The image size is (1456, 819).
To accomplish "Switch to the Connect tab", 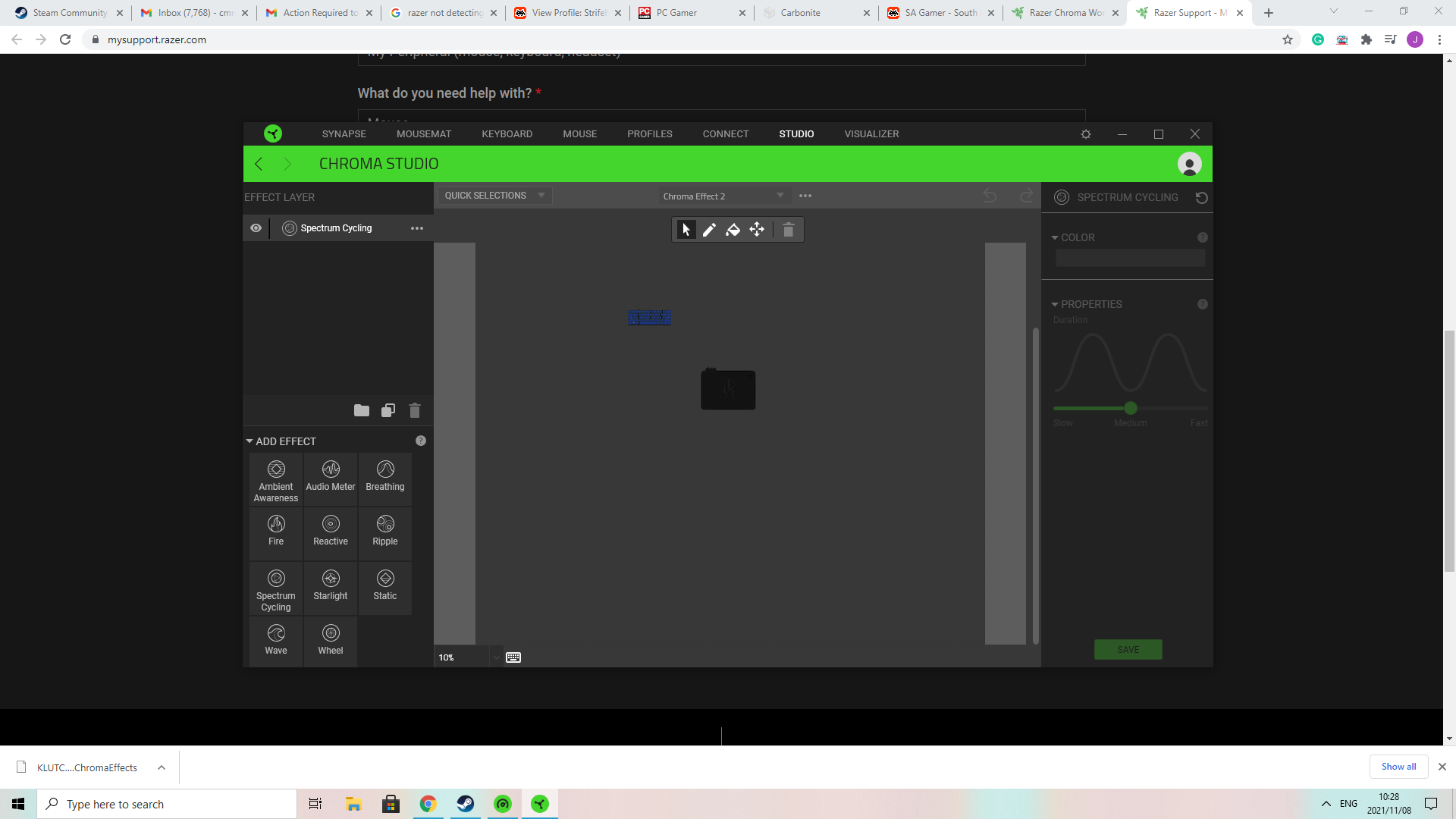I will pos(726,134).
